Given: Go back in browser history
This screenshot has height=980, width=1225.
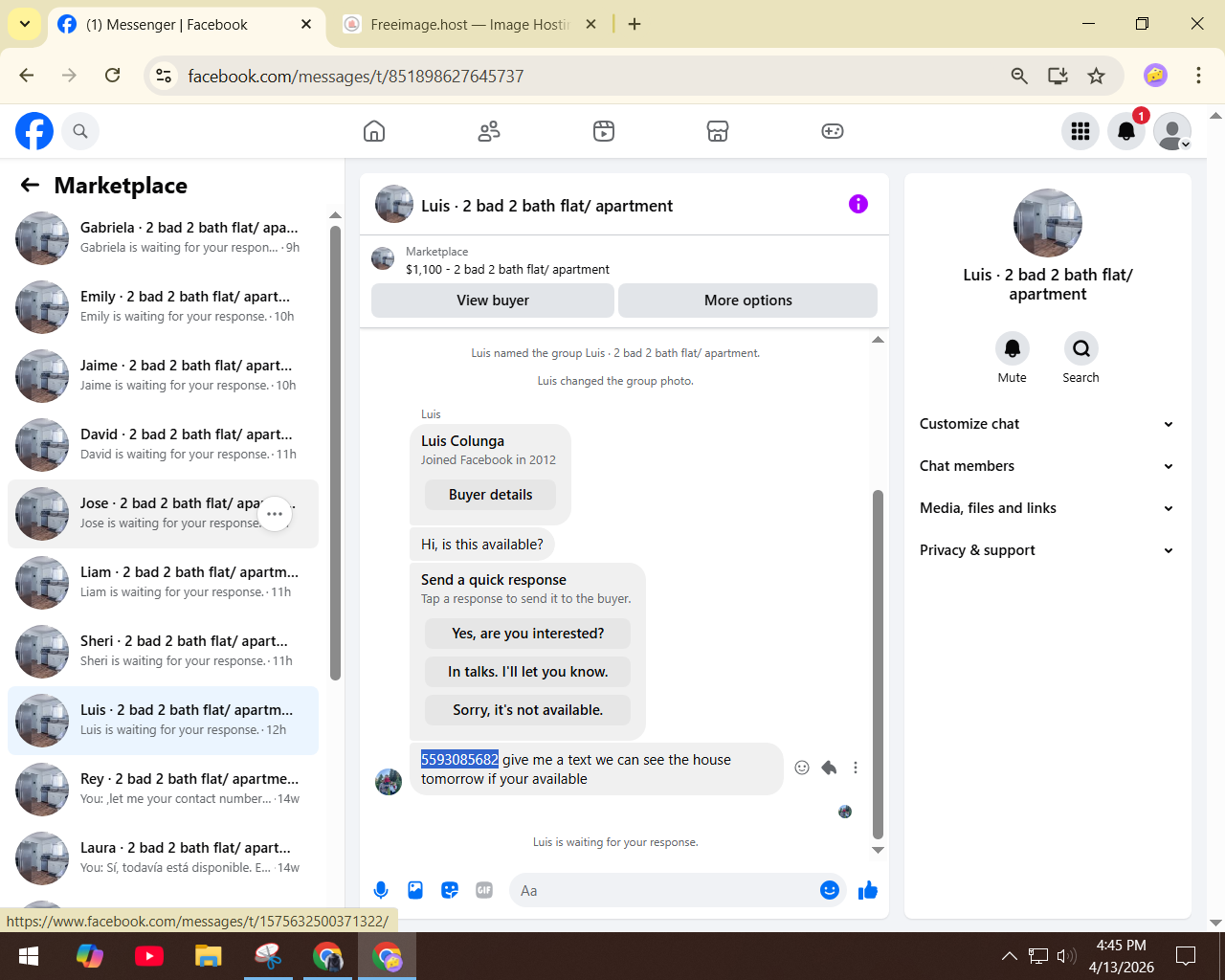Looking at the screenshot, I should click(x=27, y=76).
